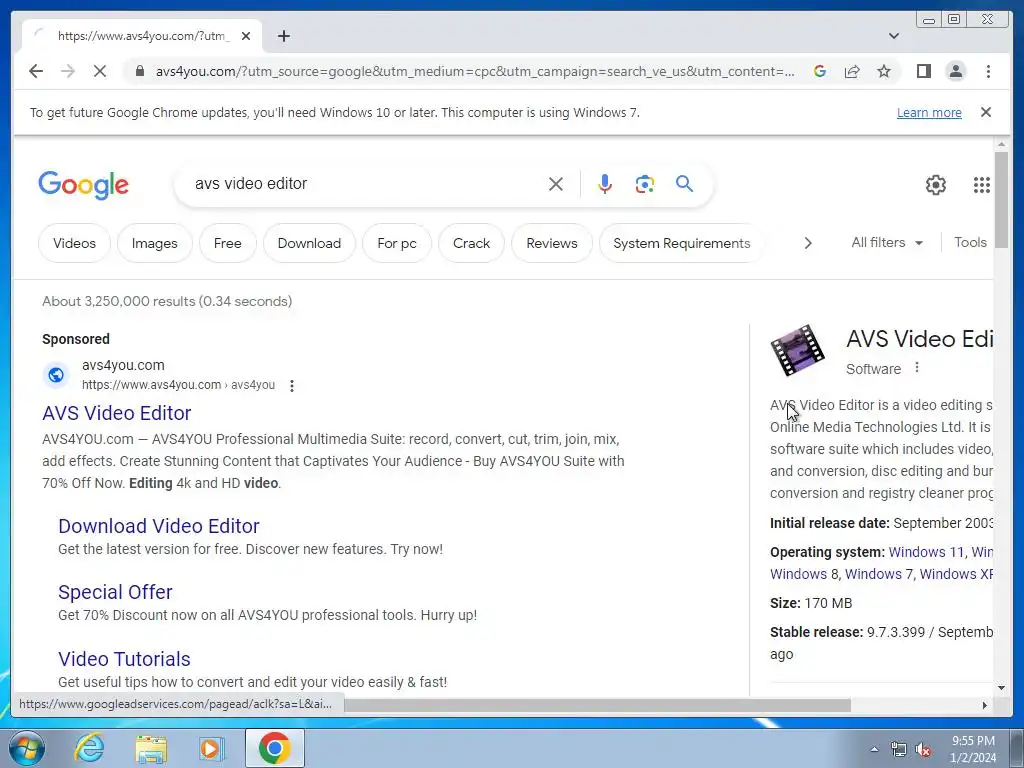This screenshot has height=768, width=1024.
Task: Toggle the Chrome side panel
Action: click(x=923, y=71)
